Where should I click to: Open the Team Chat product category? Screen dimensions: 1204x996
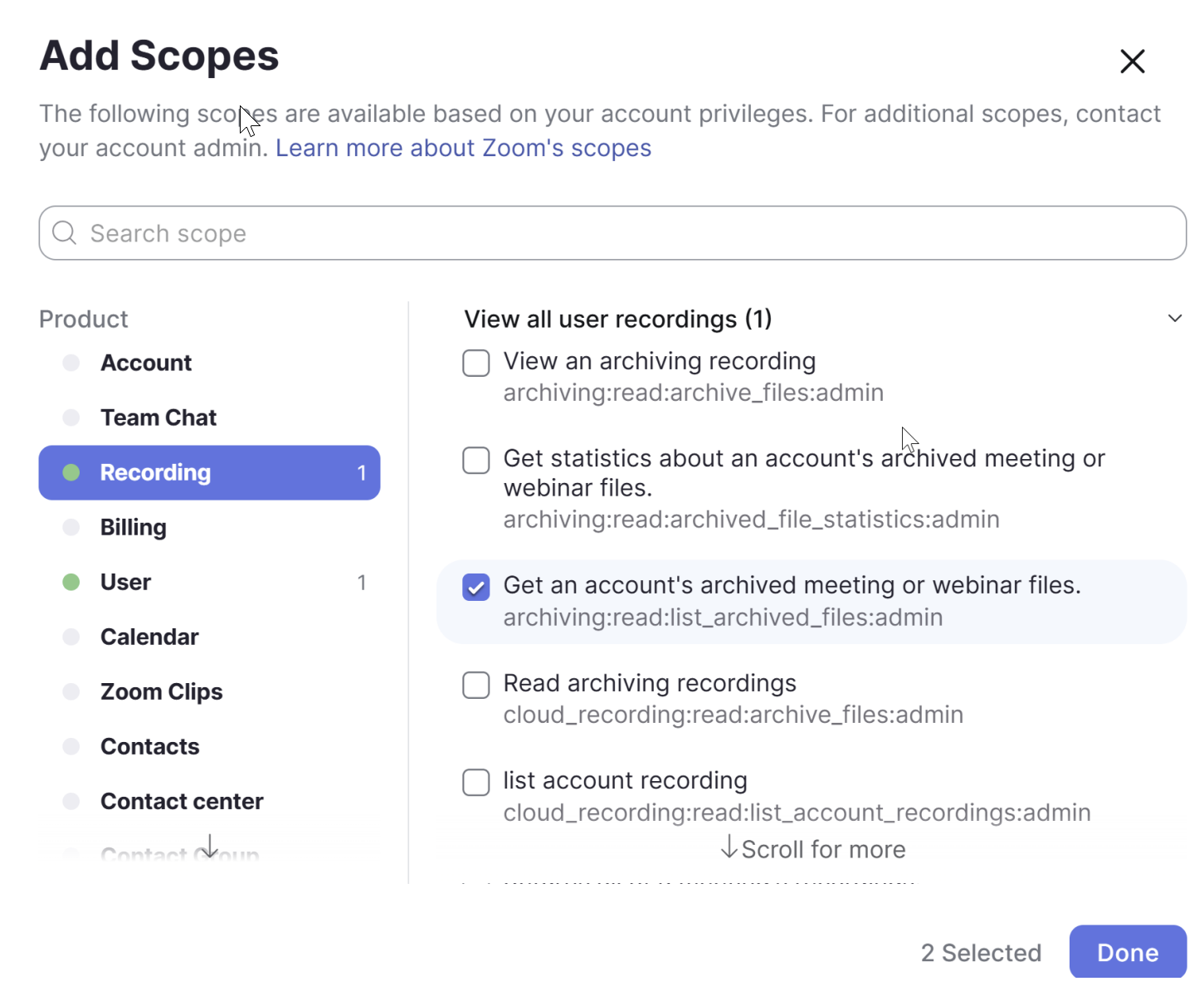tap(158, 417)
